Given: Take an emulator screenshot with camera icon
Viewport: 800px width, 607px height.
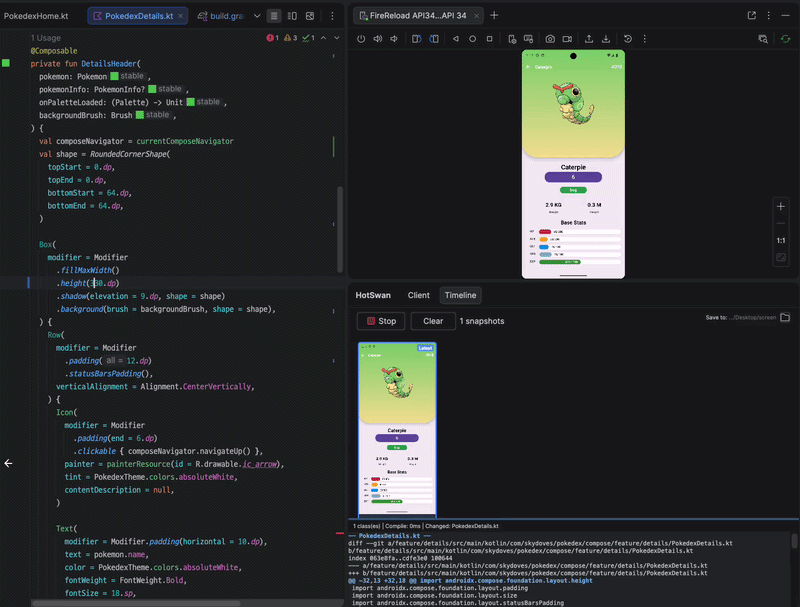Looking at the screenshot, I should tap(550, 39).
